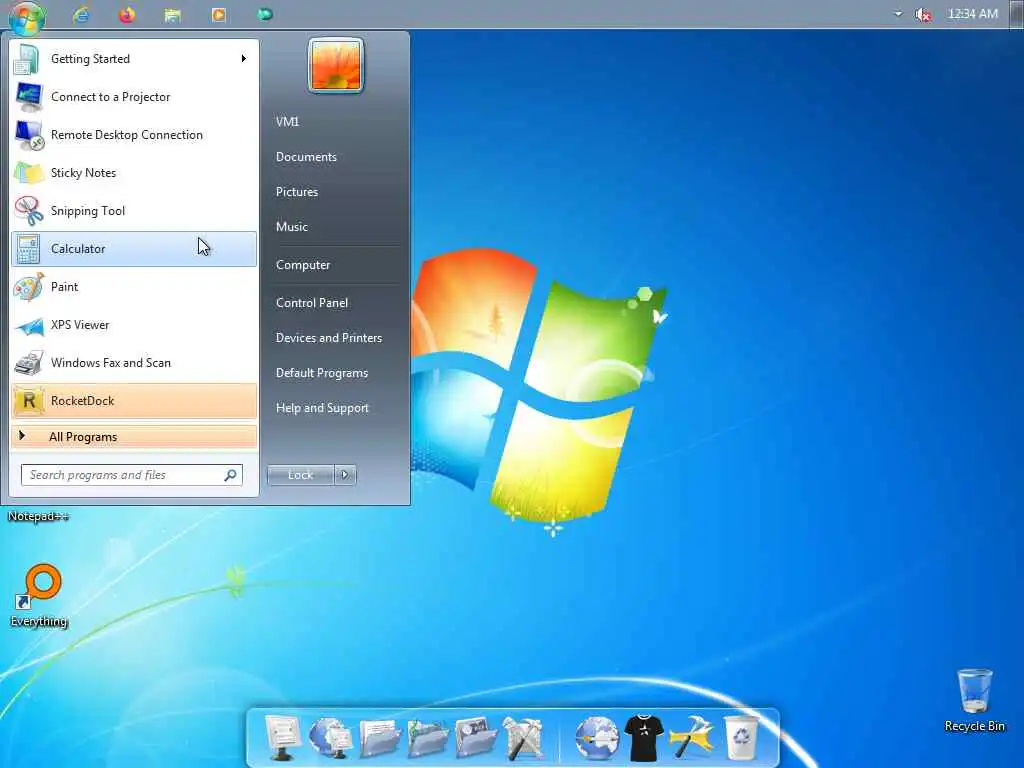Viewport: 1024px width, 768px height.
Task: Click the hammer on yellow dock icon
Action: pos(692,738)
